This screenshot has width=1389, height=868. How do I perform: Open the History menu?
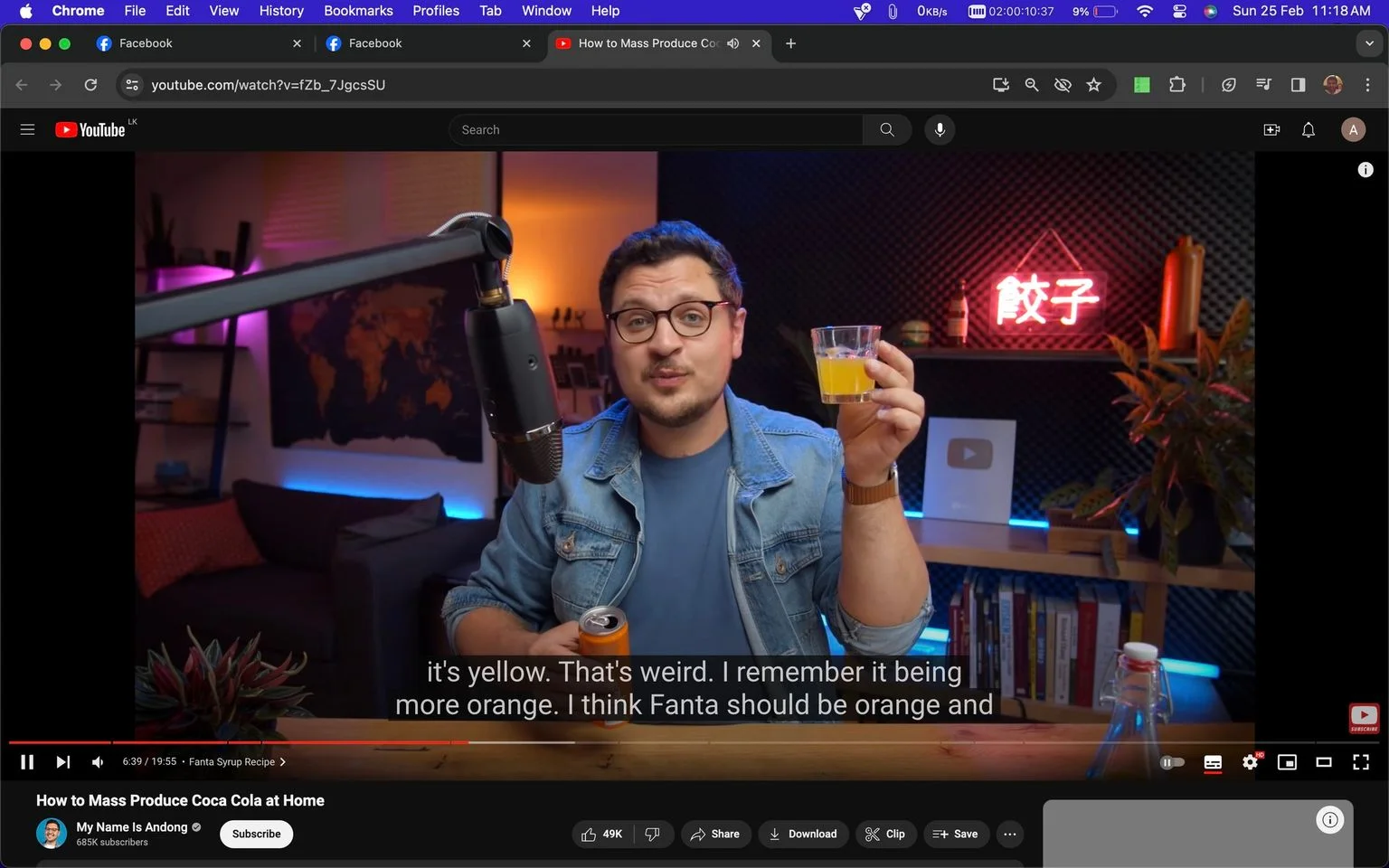(281, 11)
